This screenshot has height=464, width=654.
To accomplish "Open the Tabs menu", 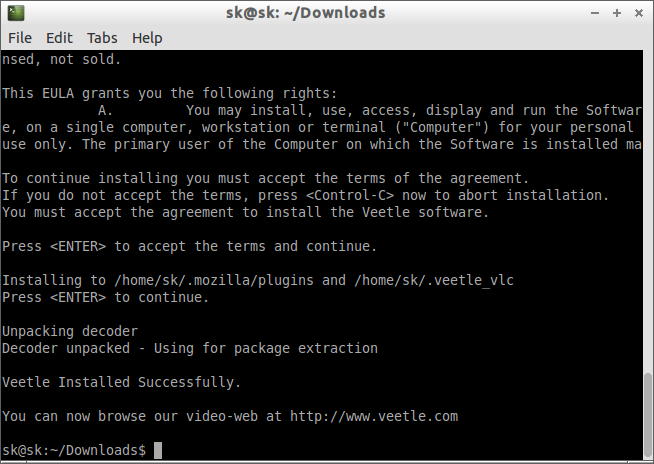I will (102, 38).
